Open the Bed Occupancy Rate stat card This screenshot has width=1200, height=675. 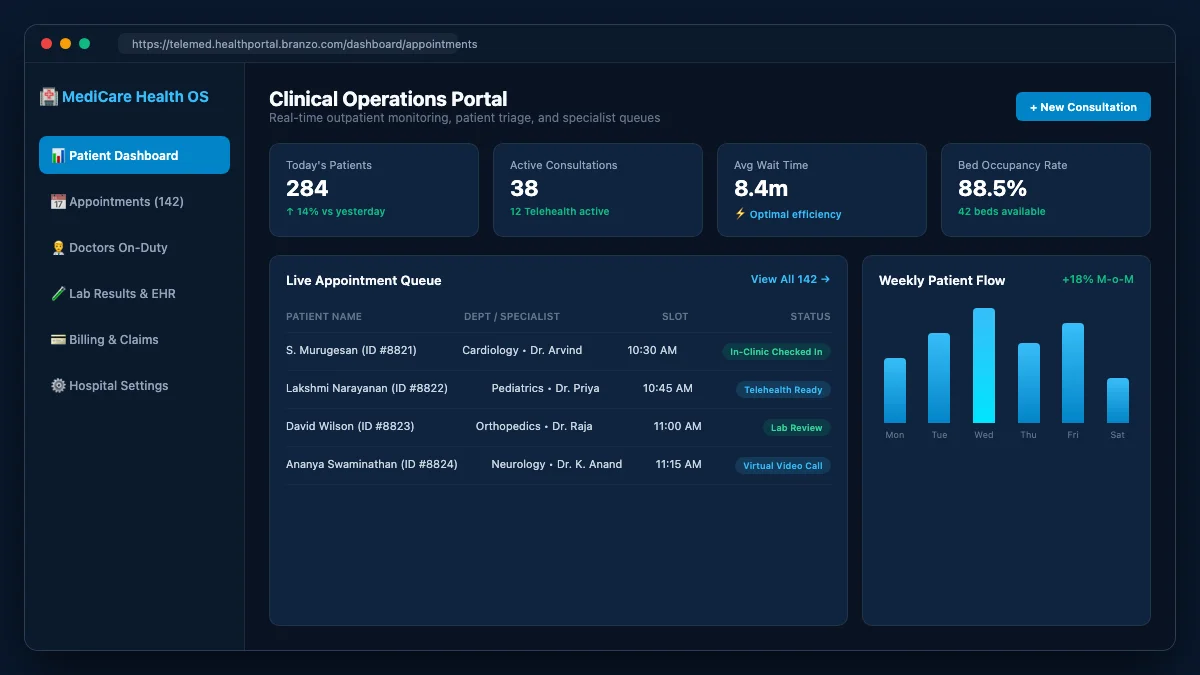pyautogui.click(x=1046, y=190)
